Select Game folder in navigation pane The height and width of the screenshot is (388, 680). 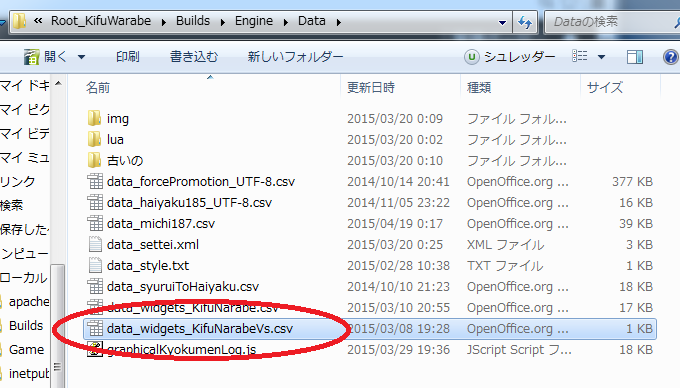coord(26,349)
